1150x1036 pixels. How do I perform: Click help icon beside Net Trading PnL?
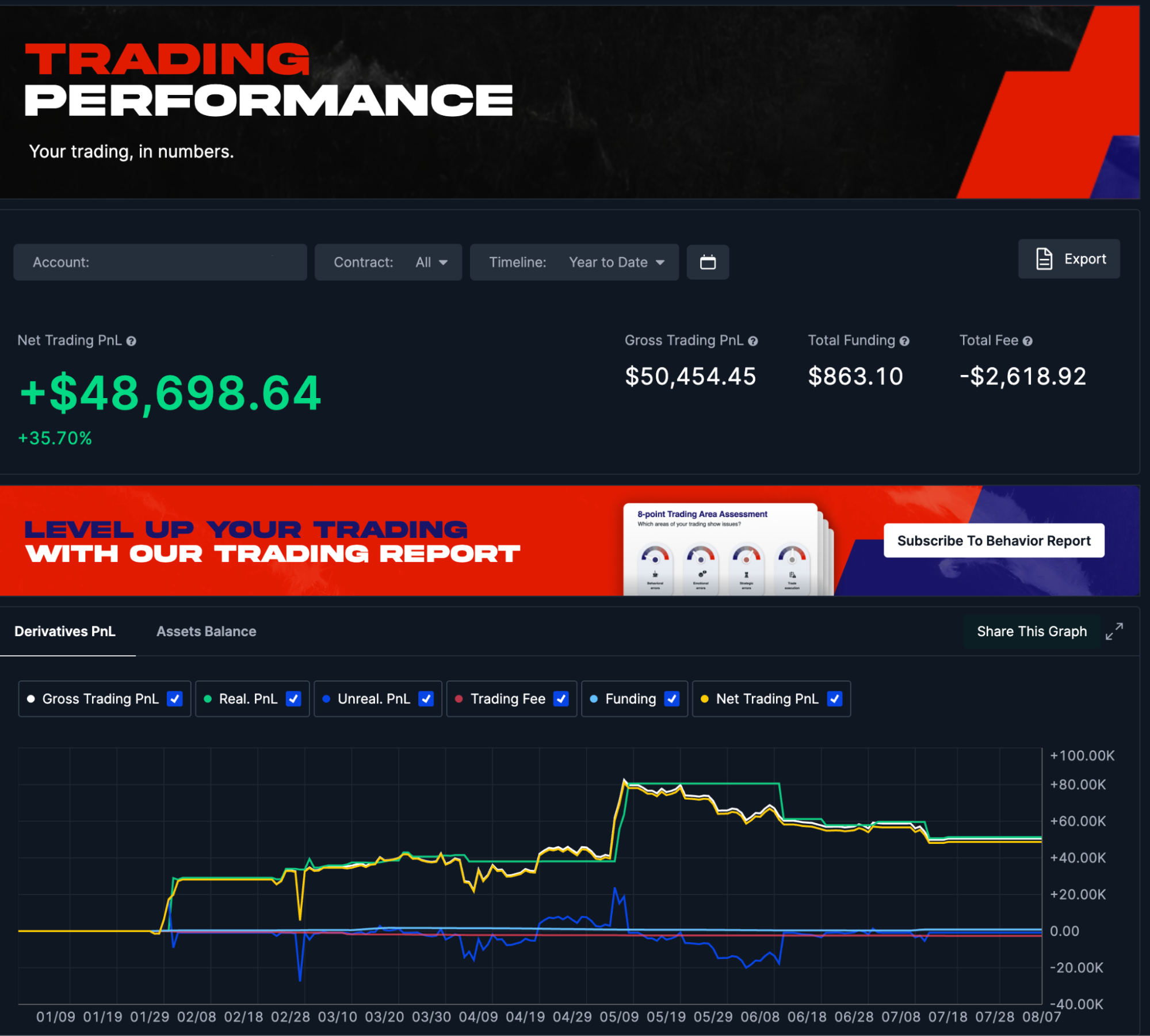[x=131, y=341]
